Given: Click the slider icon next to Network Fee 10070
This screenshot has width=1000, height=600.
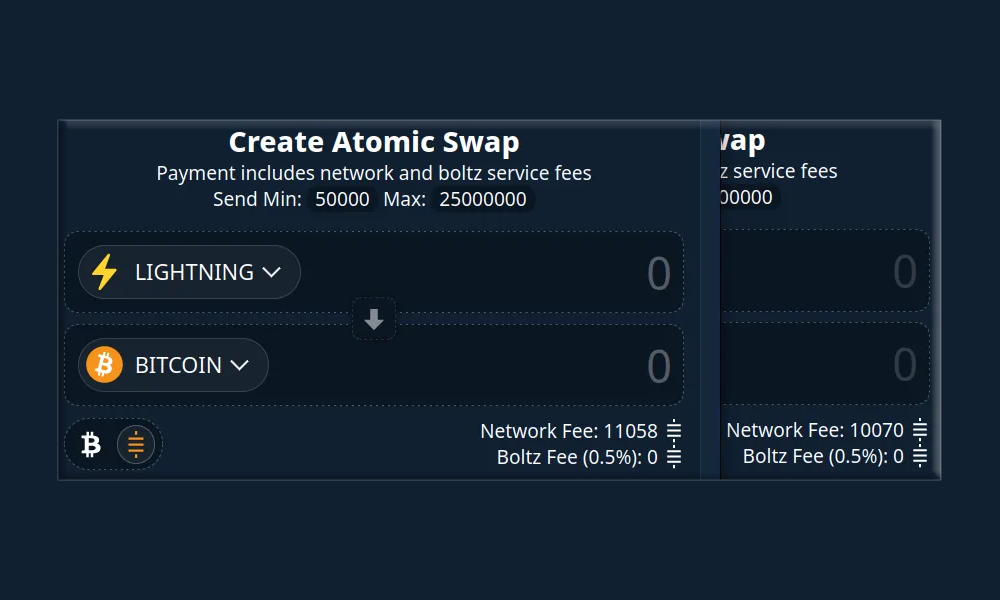Looking at the screenshot, I should point(920,430).
